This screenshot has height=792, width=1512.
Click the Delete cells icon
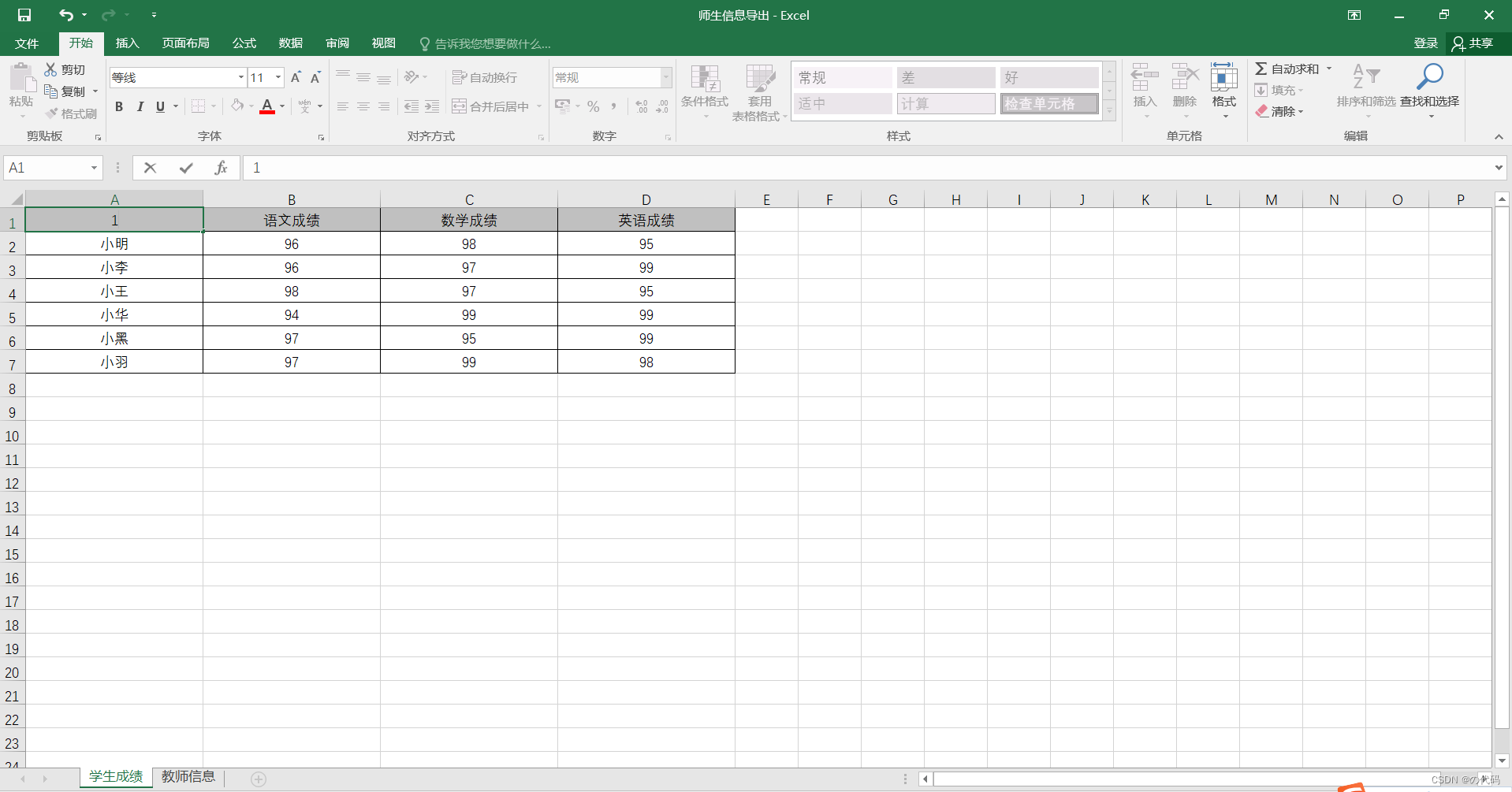pos(1185,78)
